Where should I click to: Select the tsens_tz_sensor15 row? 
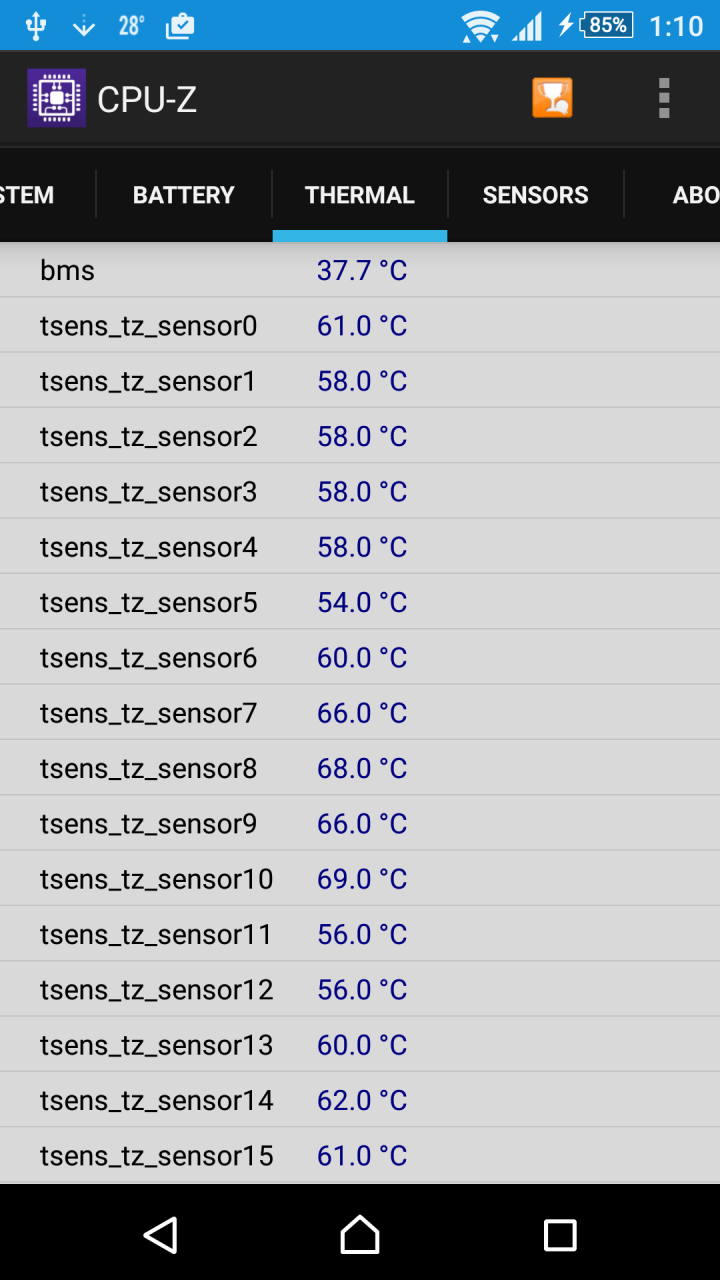pos(360,1155)
